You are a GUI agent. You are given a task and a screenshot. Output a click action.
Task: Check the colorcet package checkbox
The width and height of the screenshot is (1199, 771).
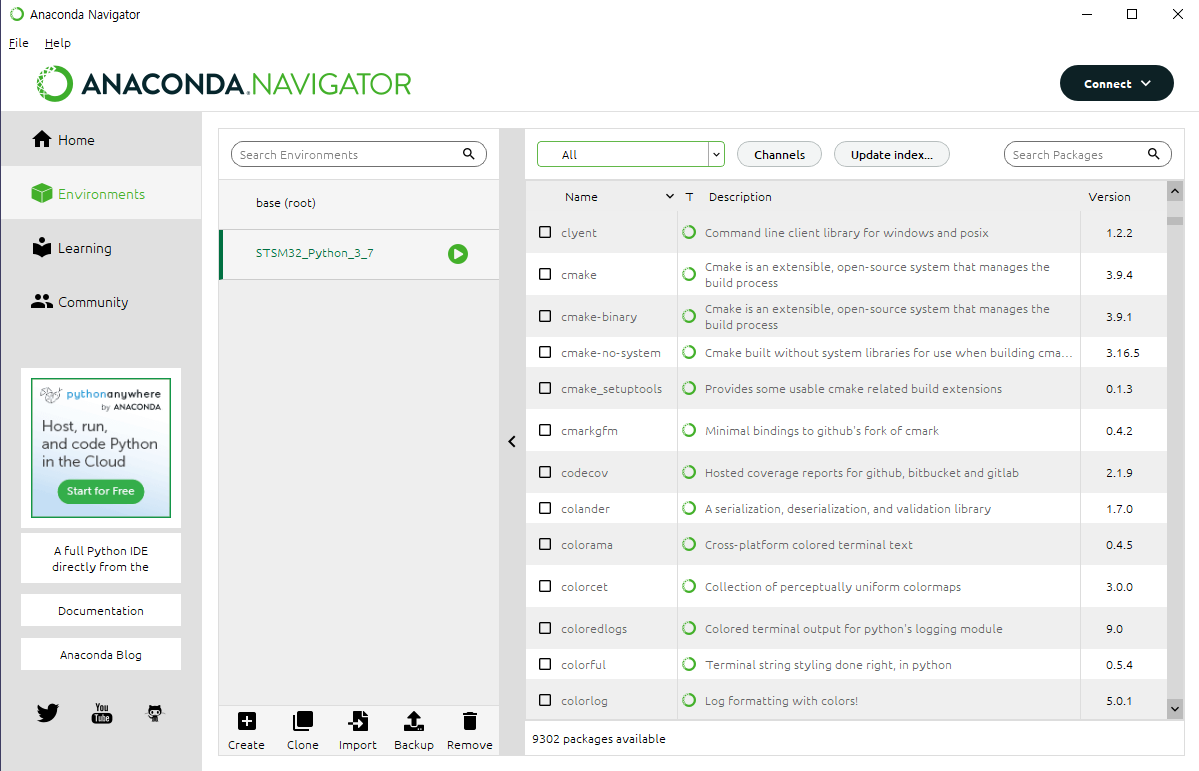tap(544, 586)
